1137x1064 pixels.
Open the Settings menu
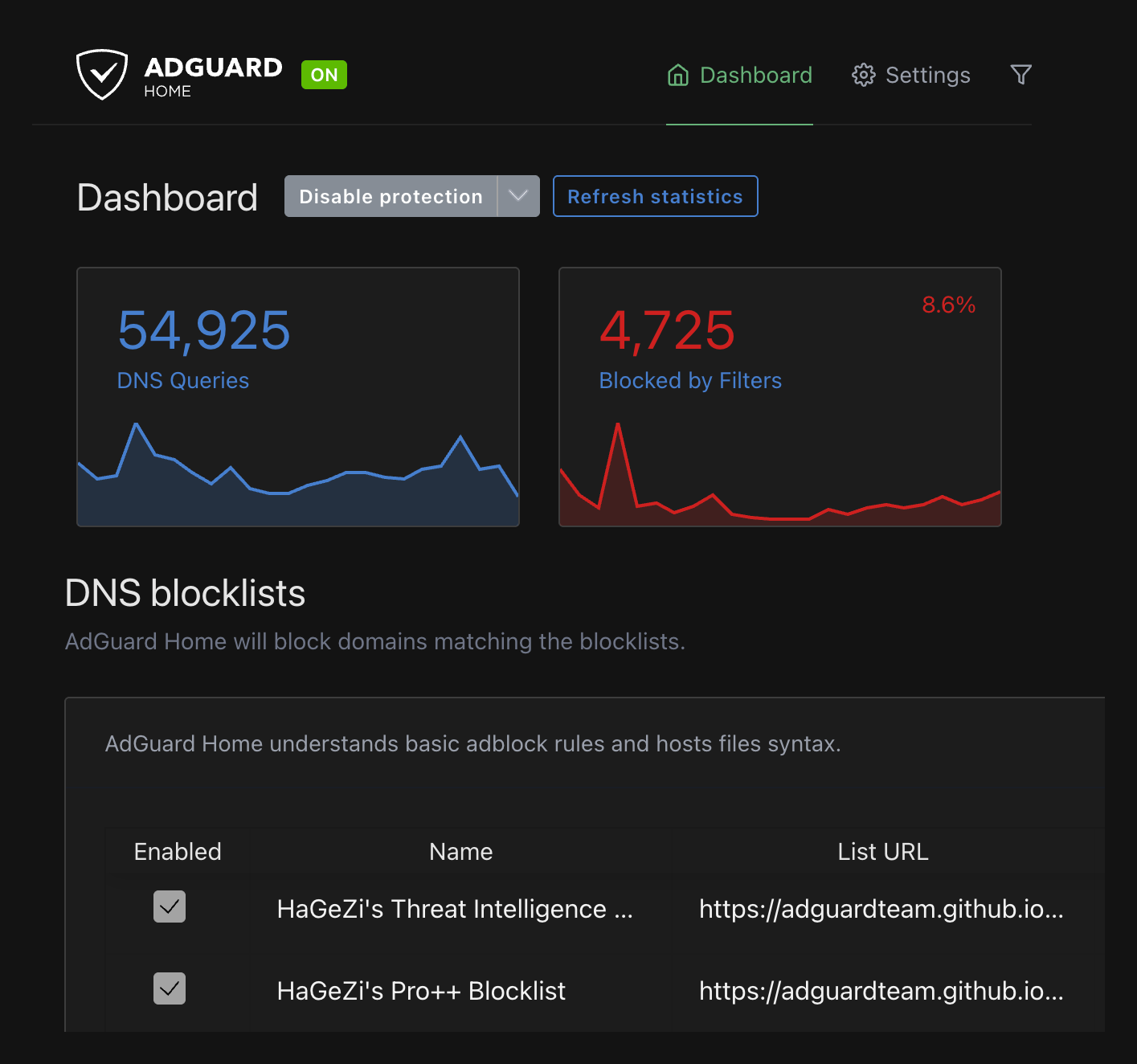(911, 75)
